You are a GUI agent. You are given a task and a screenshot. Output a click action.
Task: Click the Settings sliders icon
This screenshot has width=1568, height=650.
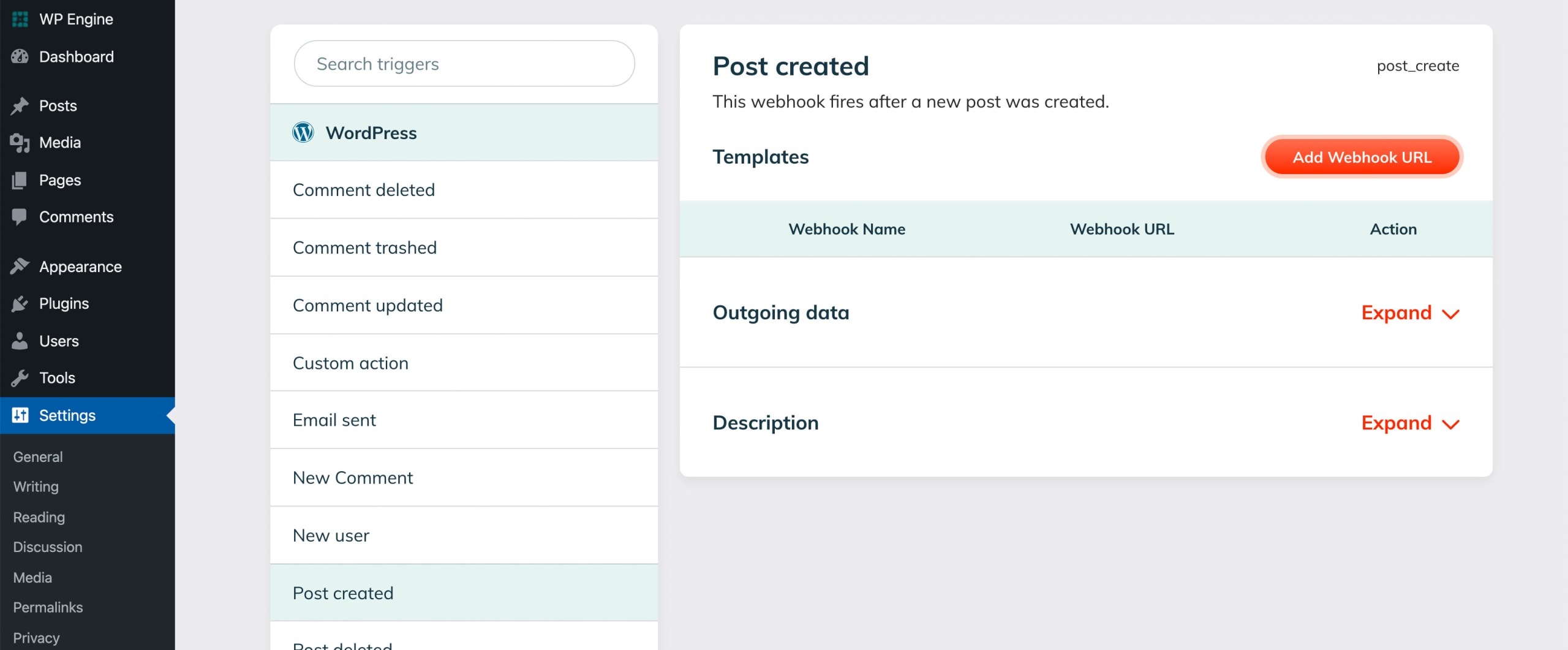[20, 415]
